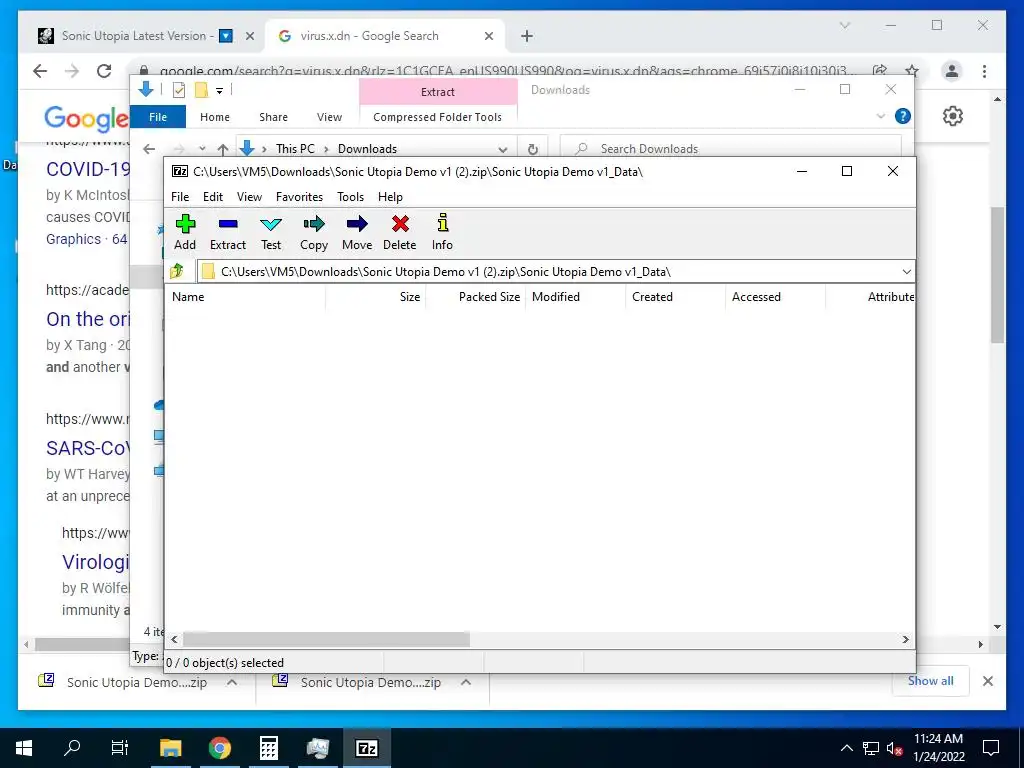Close the Chrome downloads bar

[987, 681]
